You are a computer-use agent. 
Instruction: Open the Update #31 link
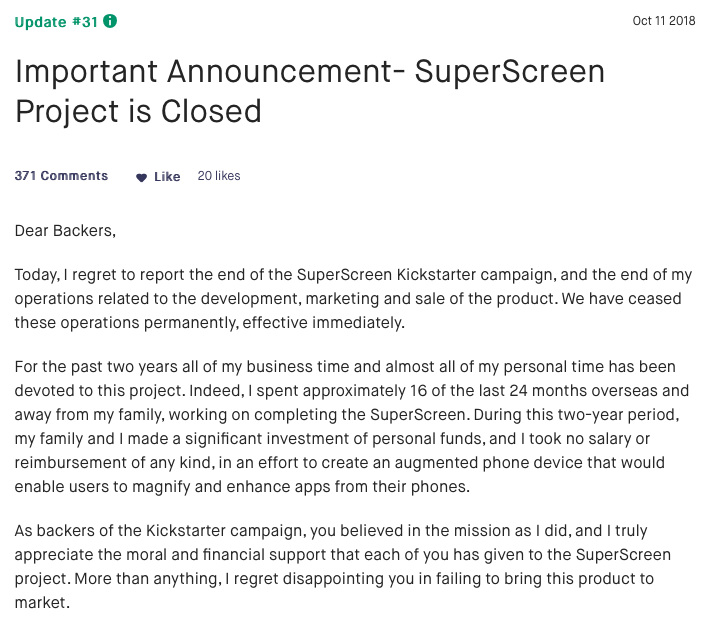click(x=56, y=21)
